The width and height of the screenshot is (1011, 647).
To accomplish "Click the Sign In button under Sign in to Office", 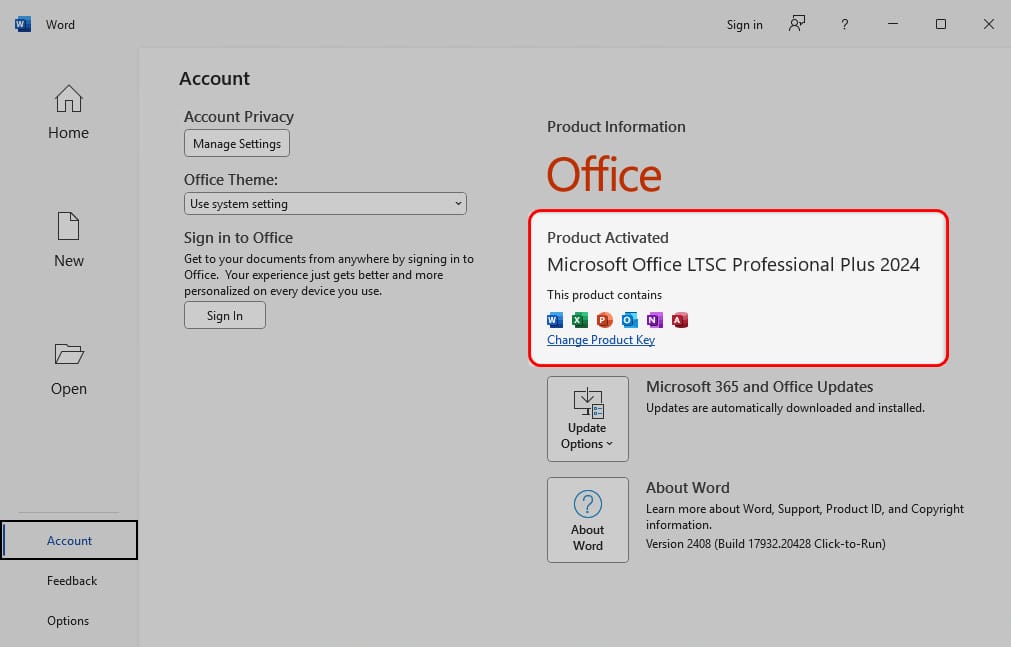I will tap(224, 315).
